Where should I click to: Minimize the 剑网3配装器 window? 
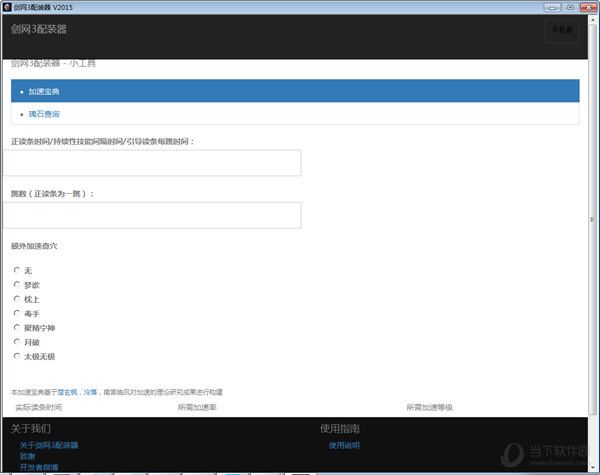[x=552, y=7]
